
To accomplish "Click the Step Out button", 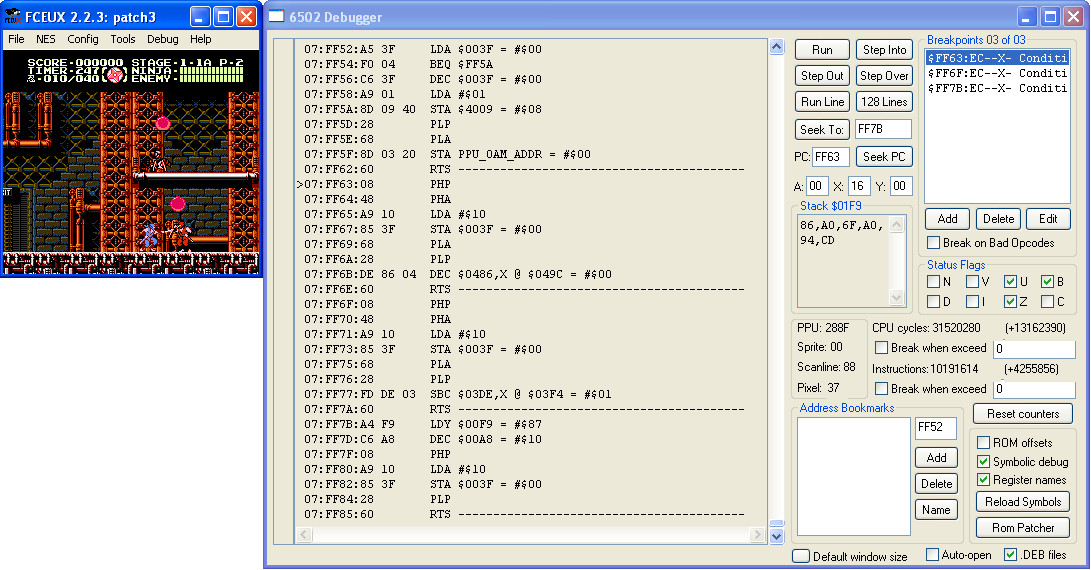I will click(822, 75).
